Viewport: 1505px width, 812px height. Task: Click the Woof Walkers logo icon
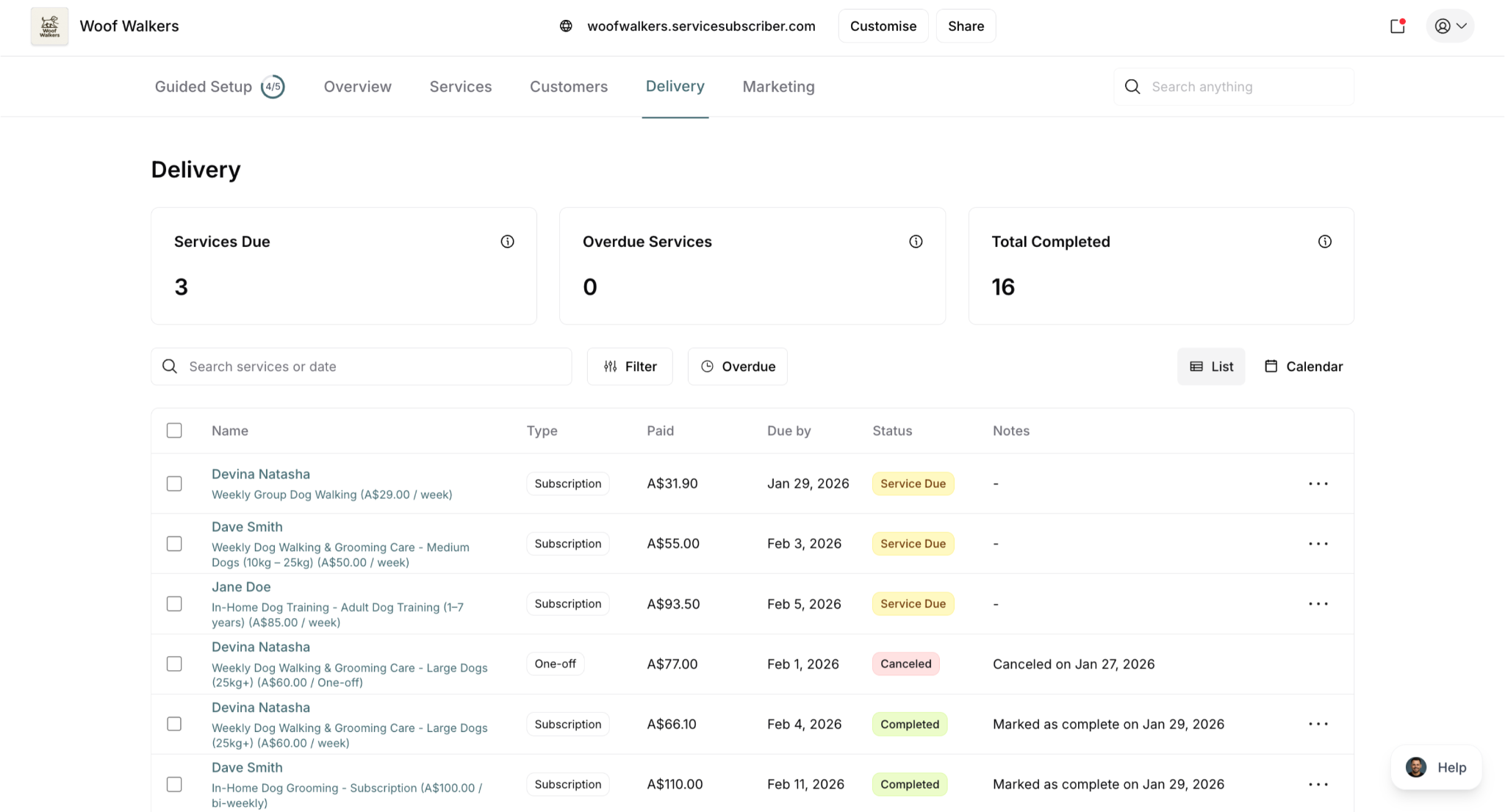tap(49, 26)
